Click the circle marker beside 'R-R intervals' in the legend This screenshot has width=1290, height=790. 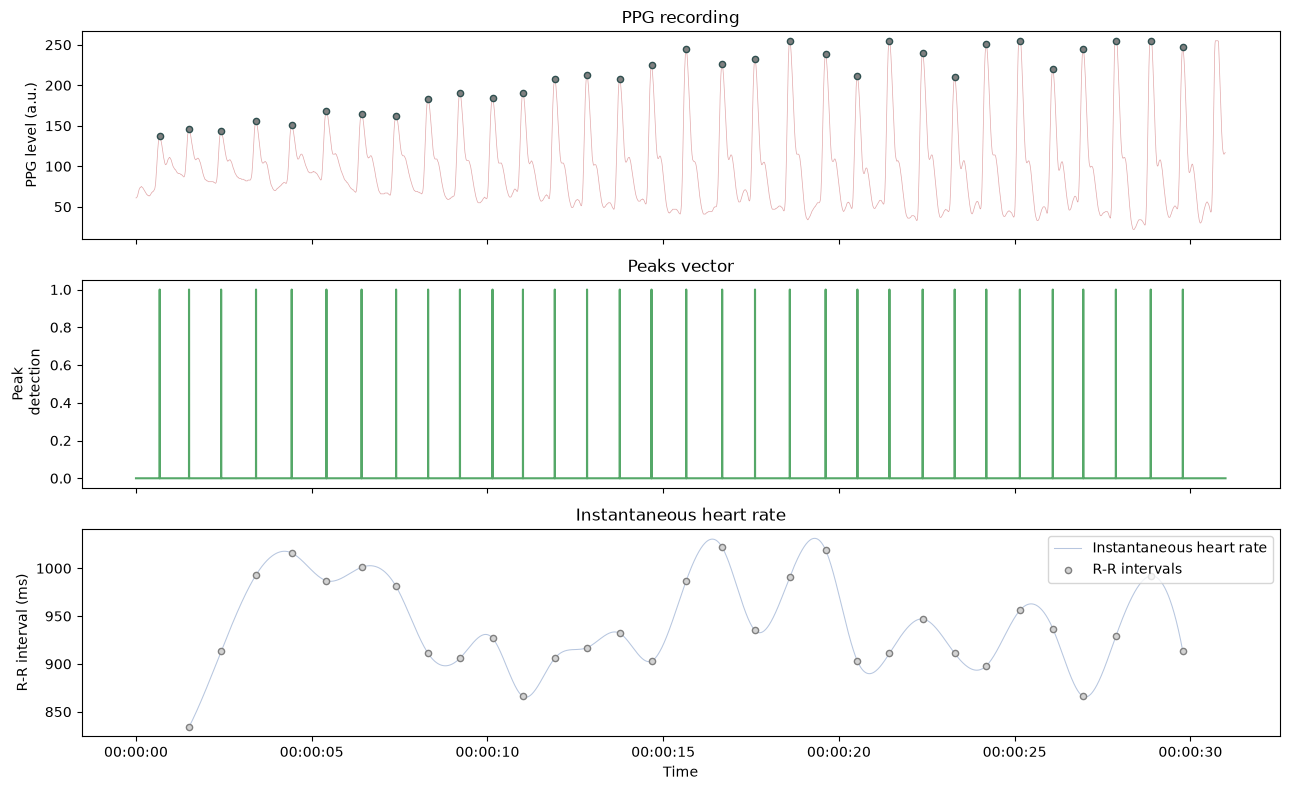tap(1068, 570)
